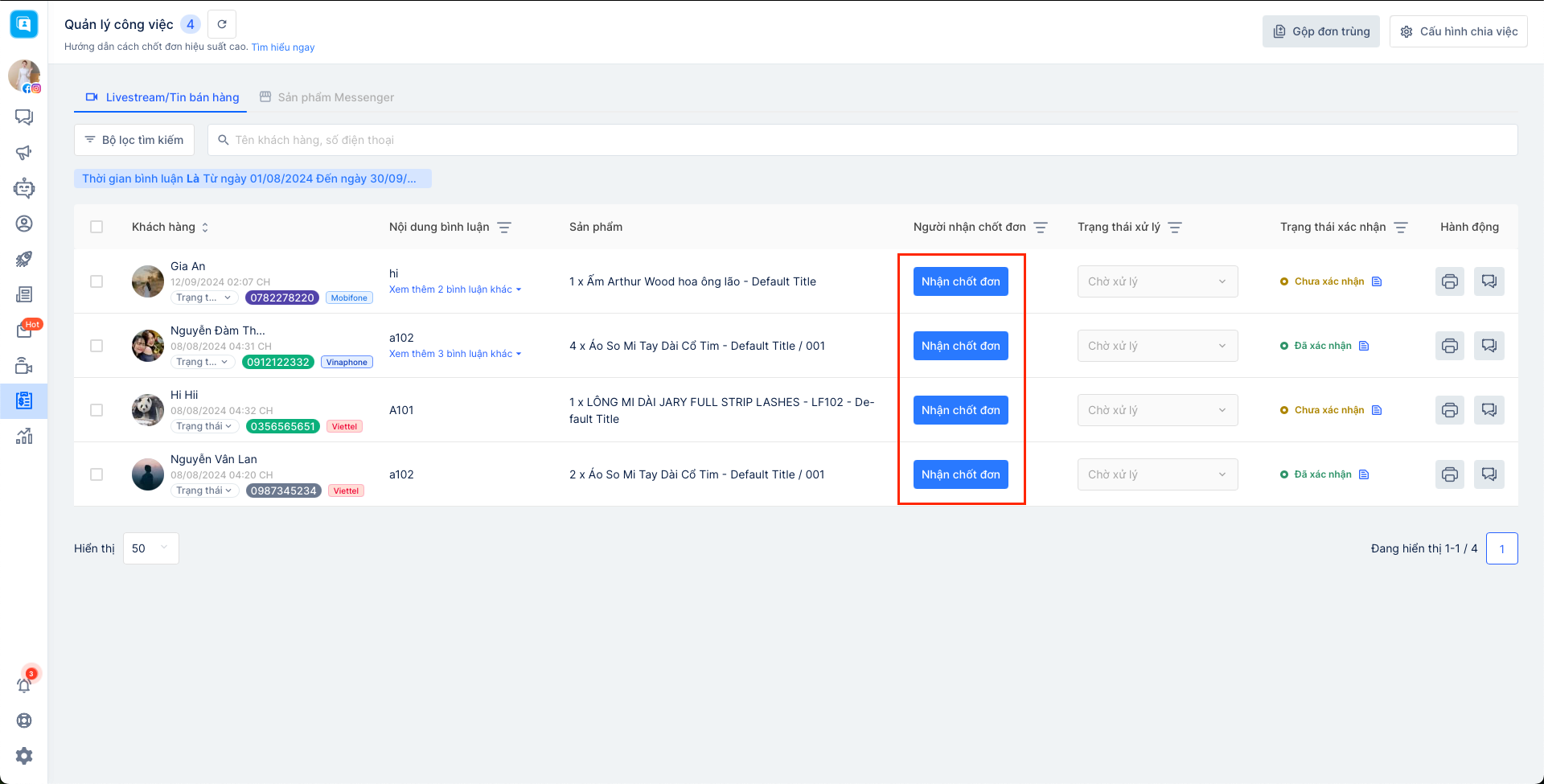Open notifications bell in sidebar
The image size is (1544, 784).
coord(24,684)
